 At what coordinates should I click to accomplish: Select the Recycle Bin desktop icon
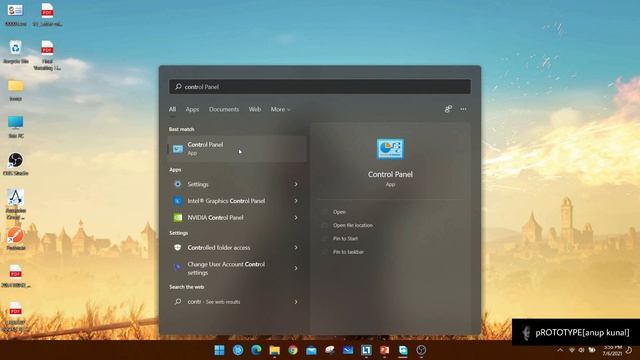pyautogui.click(x=16, y=52)
